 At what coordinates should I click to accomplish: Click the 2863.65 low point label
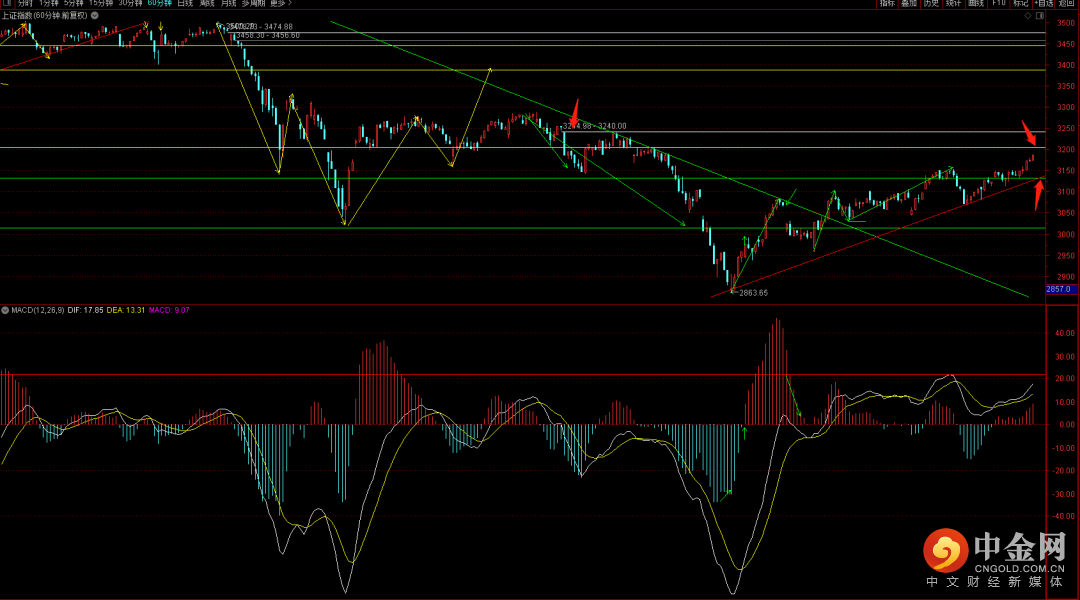point(753,293)
